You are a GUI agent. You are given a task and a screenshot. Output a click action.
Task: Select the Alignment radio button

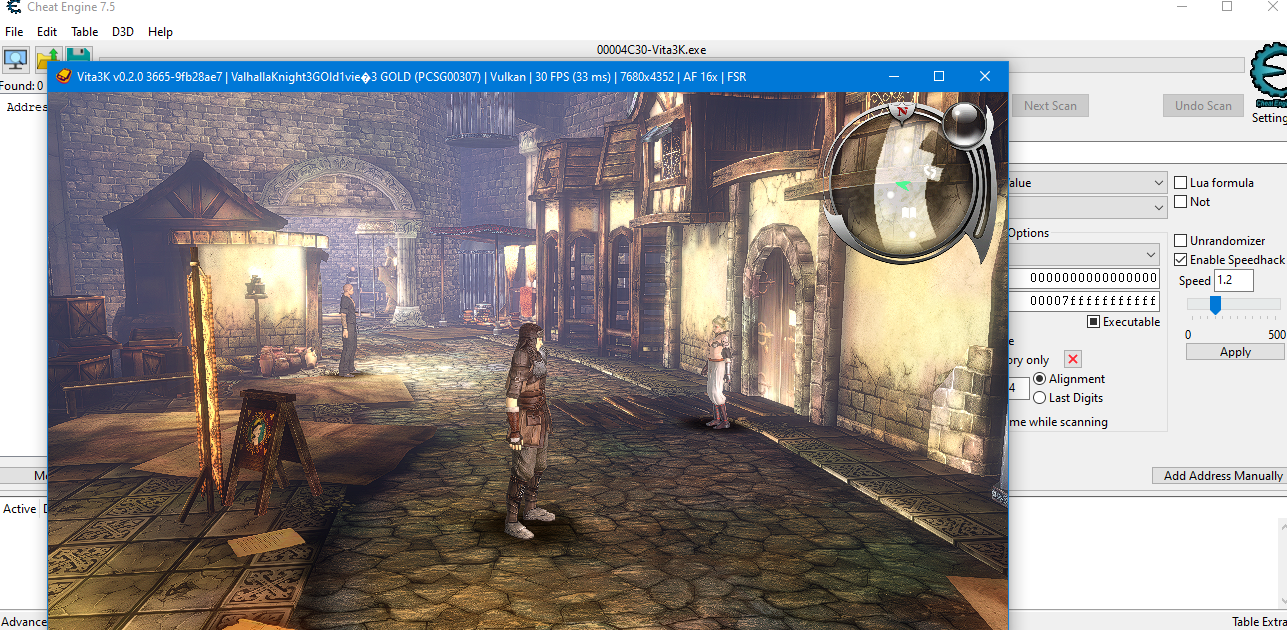[1040, 379]
